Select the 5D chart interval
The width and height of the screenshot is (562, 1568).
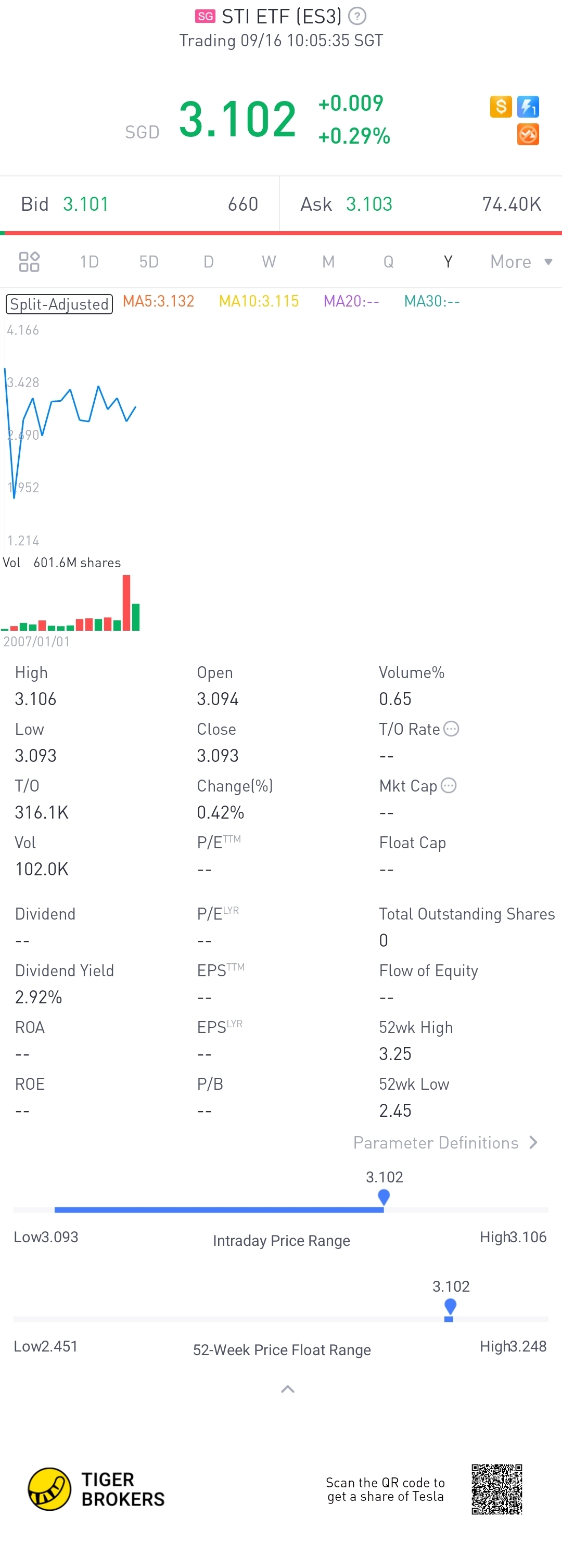click(149, 262)
